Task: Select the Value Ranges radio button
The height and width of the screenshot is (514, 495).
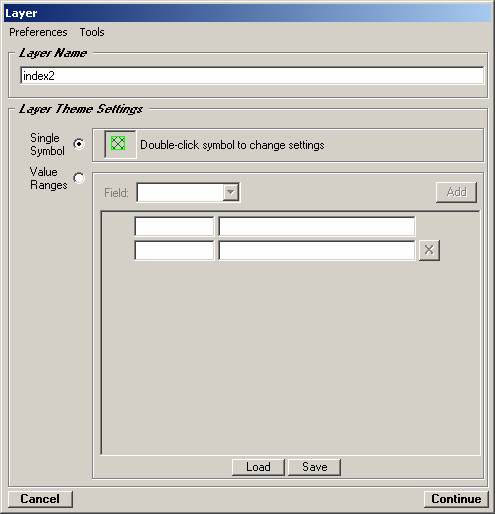Action: click(x=79, y=178)
